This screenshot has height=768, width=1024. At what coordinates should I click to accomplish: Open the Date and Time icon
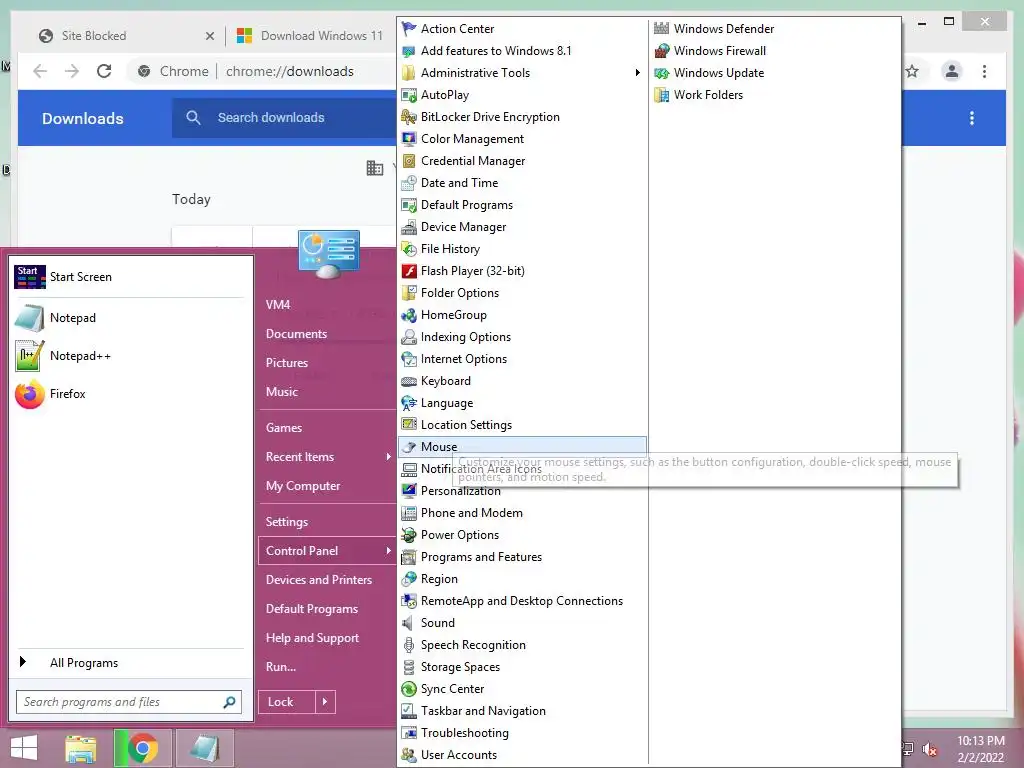(x=409, y=183)
